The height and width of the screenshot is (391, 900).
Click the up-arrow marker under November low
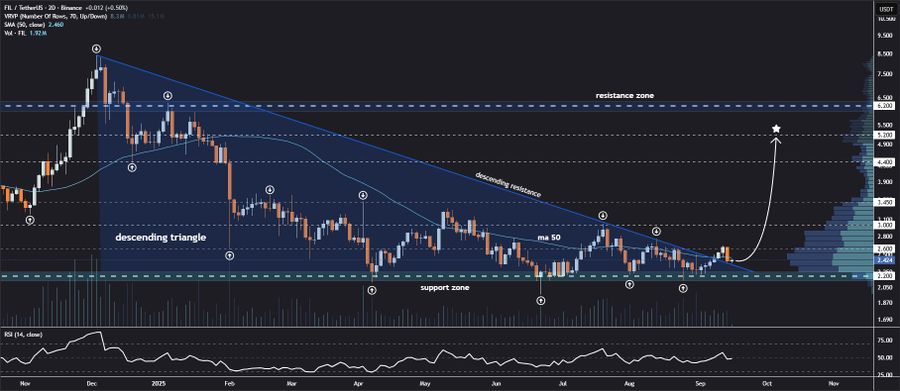point(30,220)
